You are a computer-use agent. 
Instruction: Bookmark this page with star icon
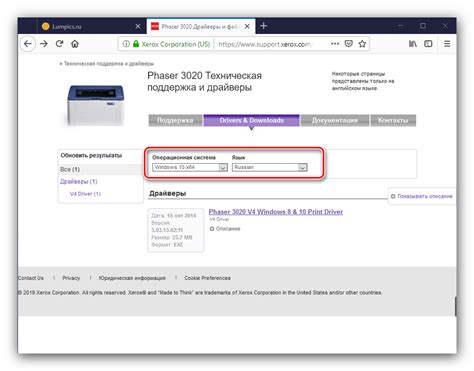click(x=362, y=44)
